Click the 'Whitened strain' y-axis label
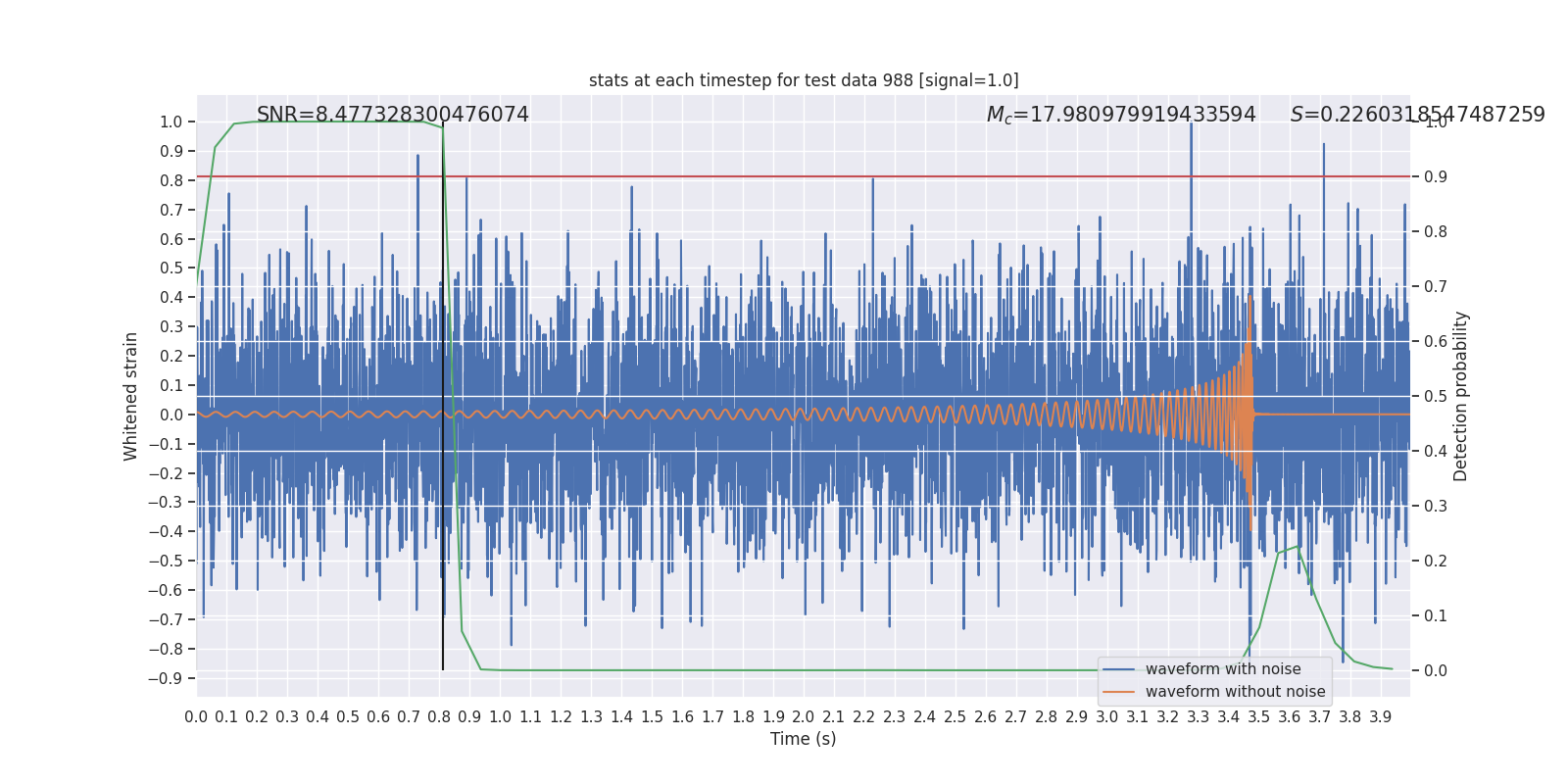The height and width of the screenshot is (784, 1568). [131, 396]
